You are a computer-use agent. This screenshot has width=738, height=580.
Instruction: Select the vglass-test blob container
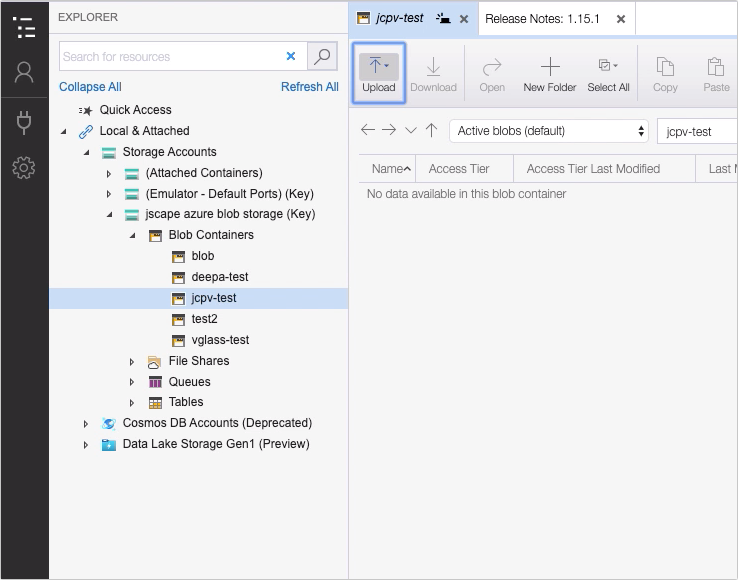[220, 340]
